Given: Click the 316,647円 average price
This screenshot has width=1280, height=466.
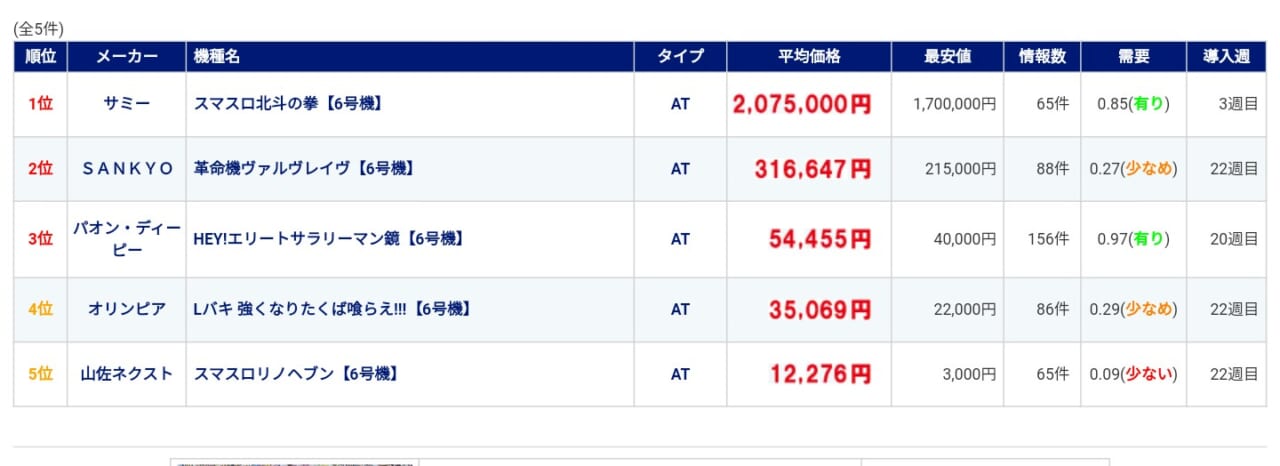Looking at the screenshot, I should click(x=813, y=169).
